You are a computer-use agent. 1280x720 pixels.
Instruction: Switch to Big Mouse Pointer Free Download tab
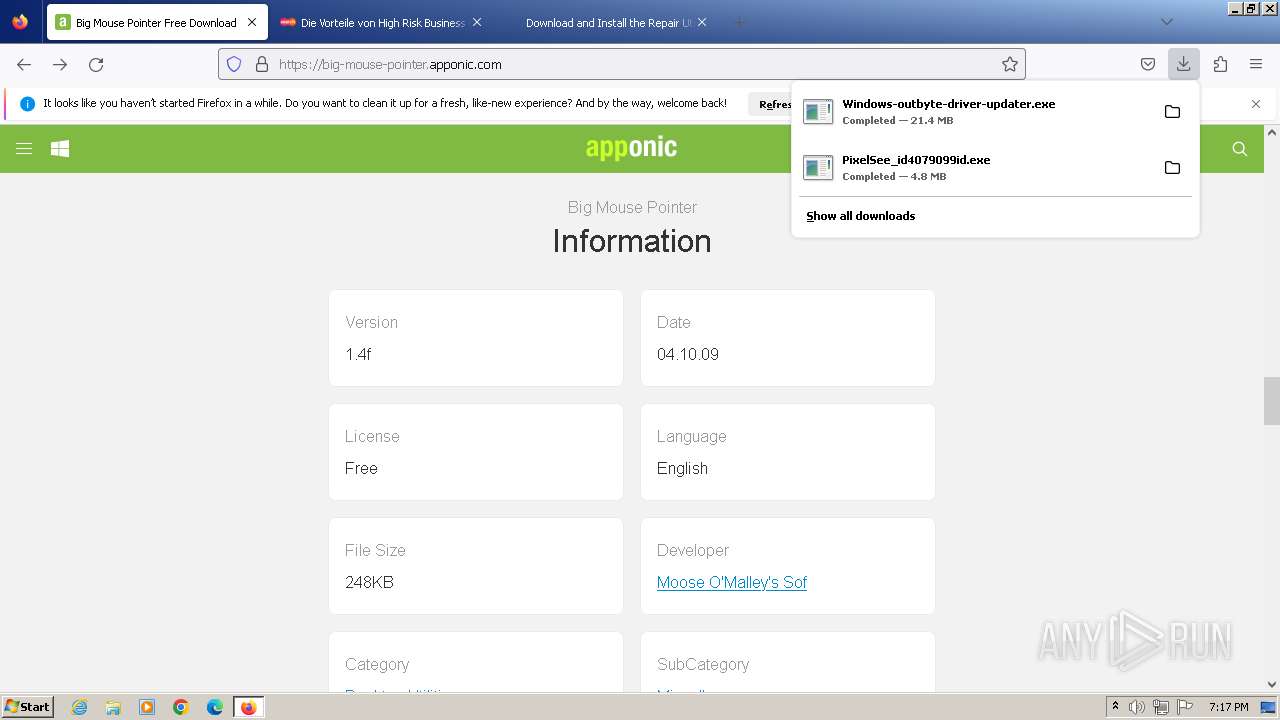(x=157, y=22)
